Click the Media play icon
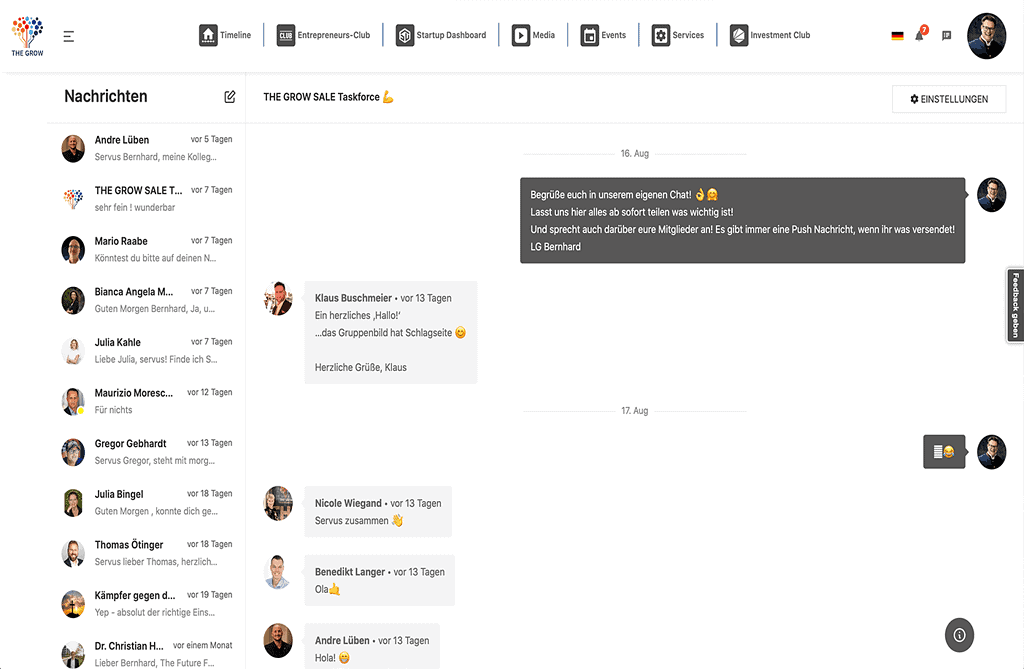Screen dimensions: 1024x669 point(520,35)
